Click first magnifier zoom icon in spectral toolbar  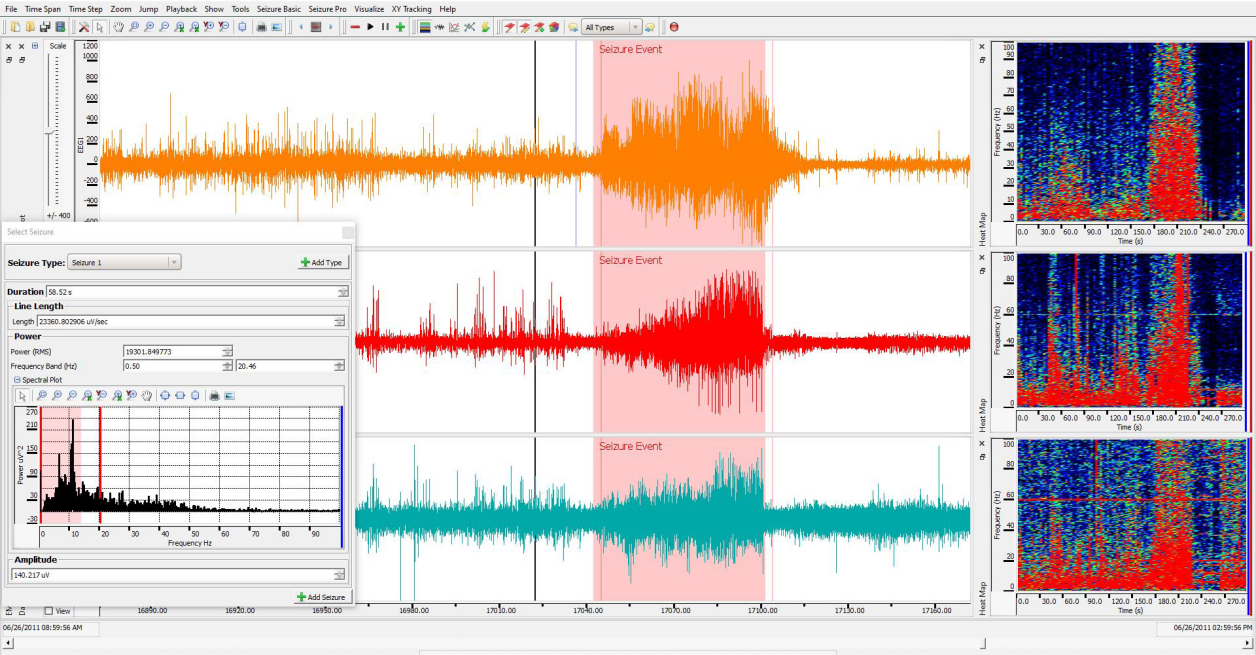[42, 396]
